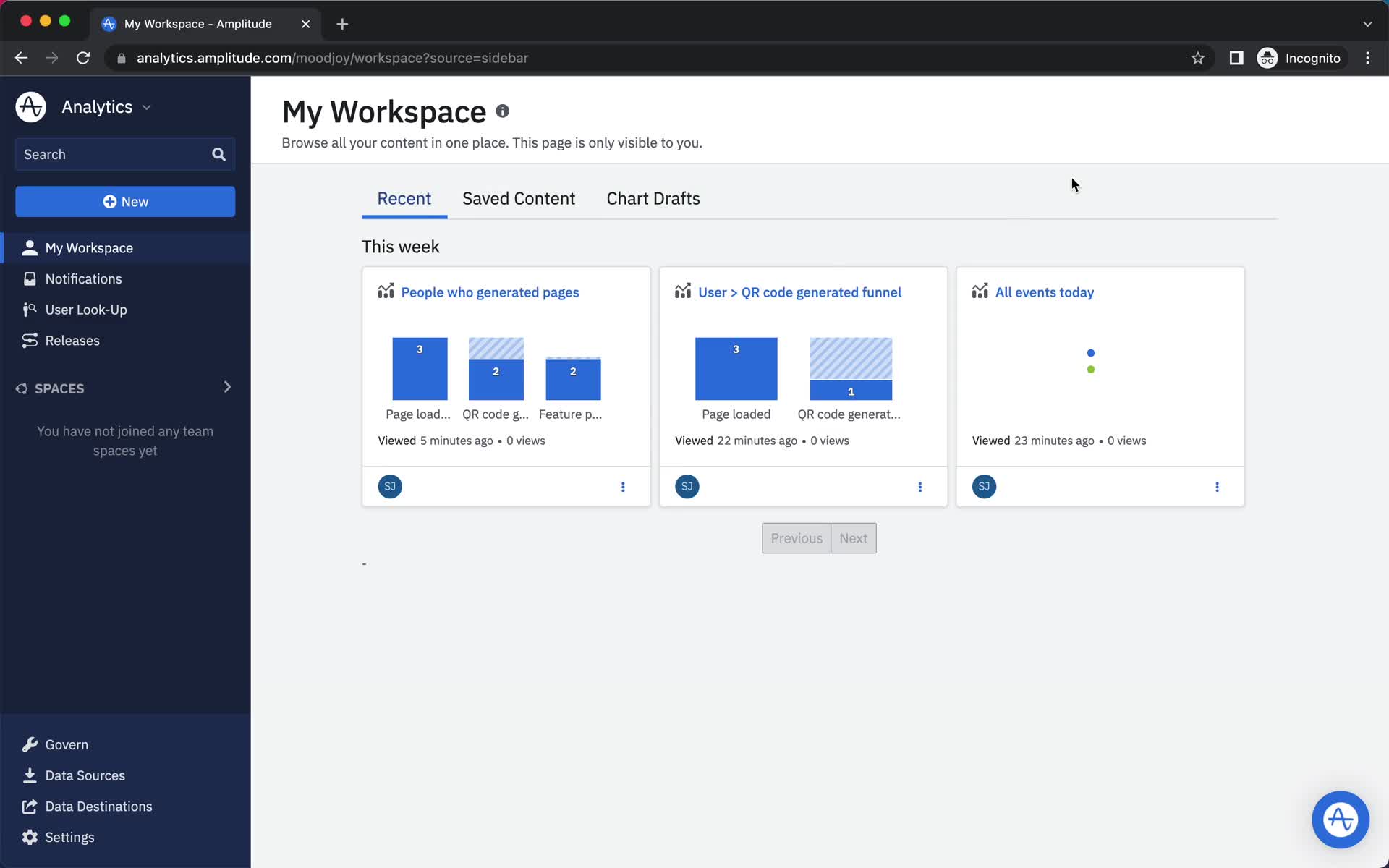1389x868 pixels.
Task: Click the Releases sidebar icon
Action: pyautogui.click(x=30, y=340)
